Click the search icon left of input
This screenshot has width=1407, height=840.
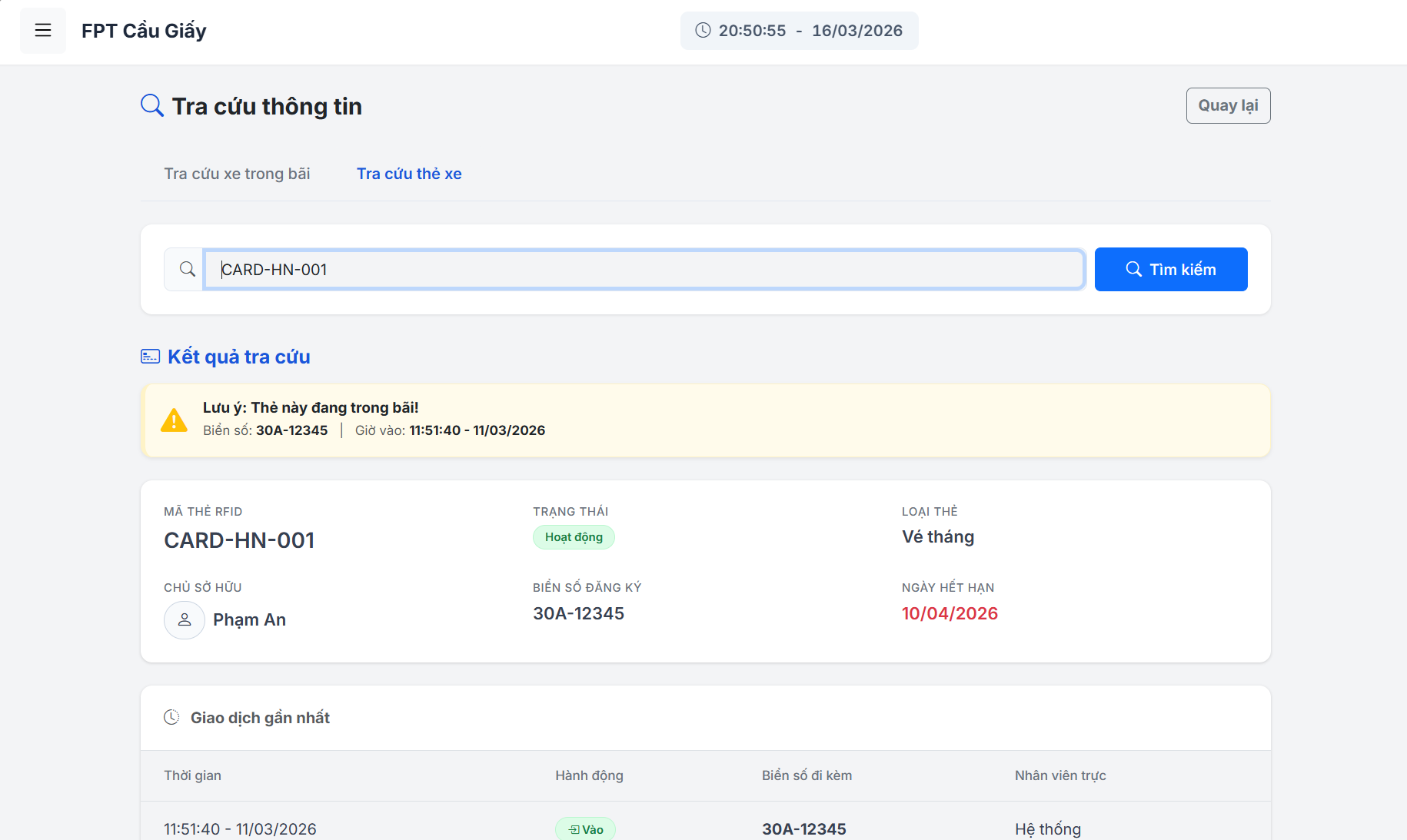coord(187,269)
